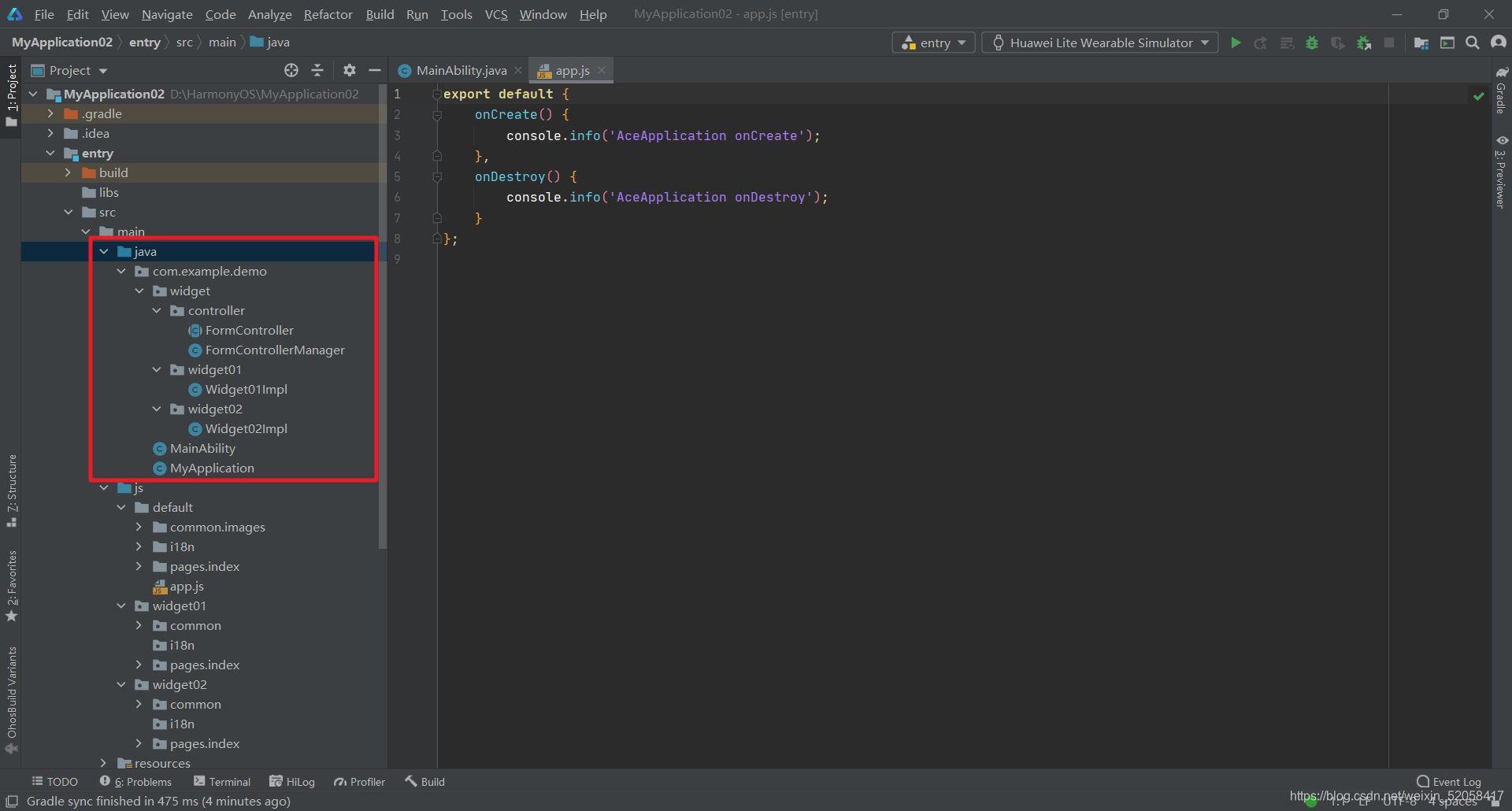Open Project panel settings gear

(x=350, y=70)
